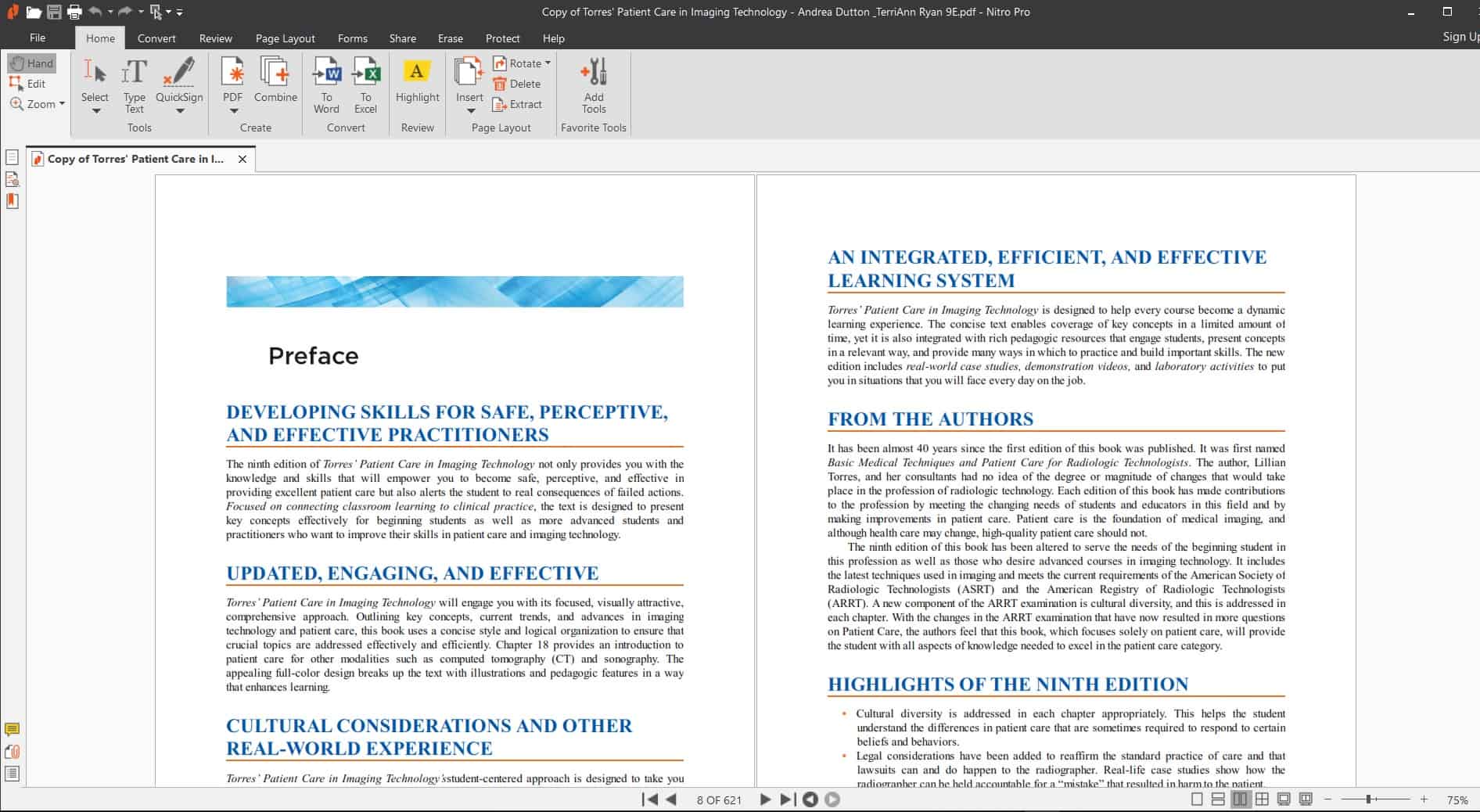Click Extract in Page Layout group

pyautogui.click(x=517, y=104)
